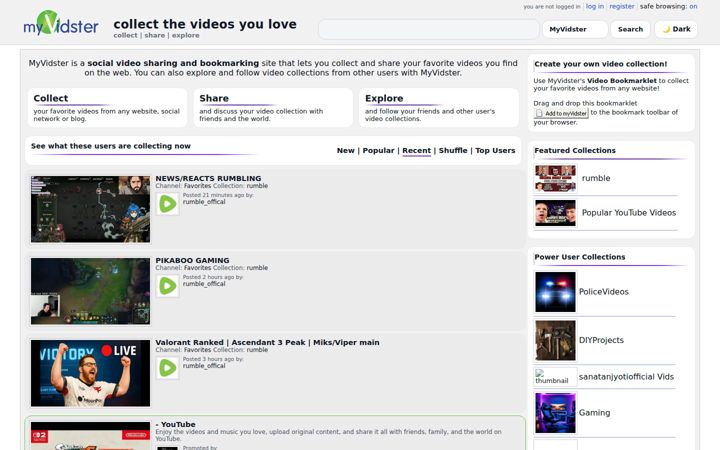Viewport: 720px width, 450px height.
Task: Open rumble featured collection thumbnail
Action: (x=555, y=178)
